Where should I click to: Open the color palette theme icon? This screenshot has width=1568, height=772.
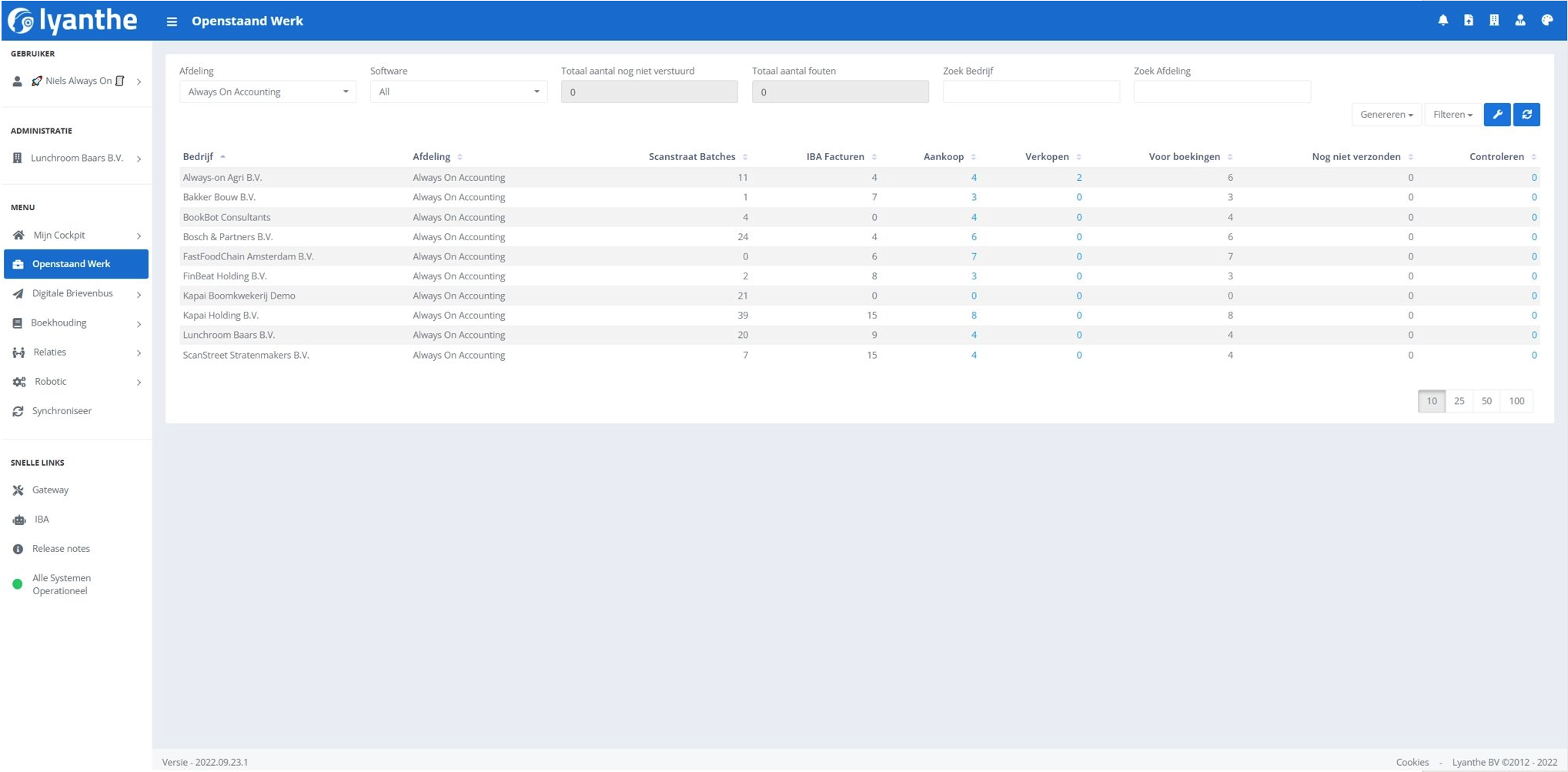pyautogui.click(x=1547, y=21)
